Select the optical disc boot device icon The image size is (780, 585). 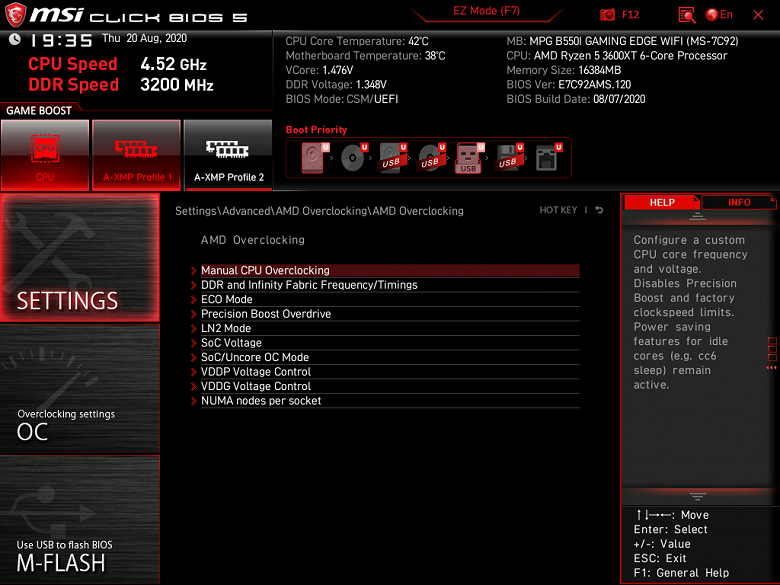[353, 158]
